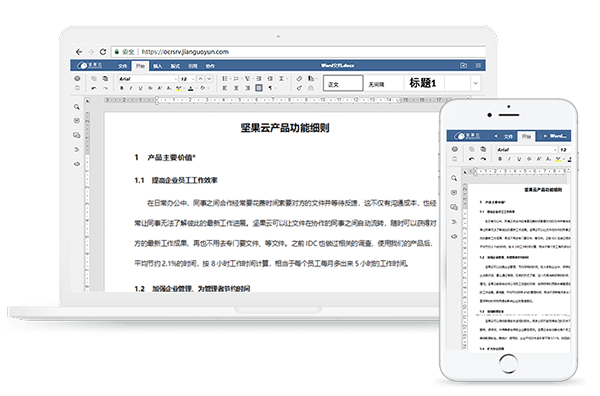The width and height of the screenshot is (600, 396).
Task: Toggle bold formatting in laptop toolbar
Action: (122, 88)
